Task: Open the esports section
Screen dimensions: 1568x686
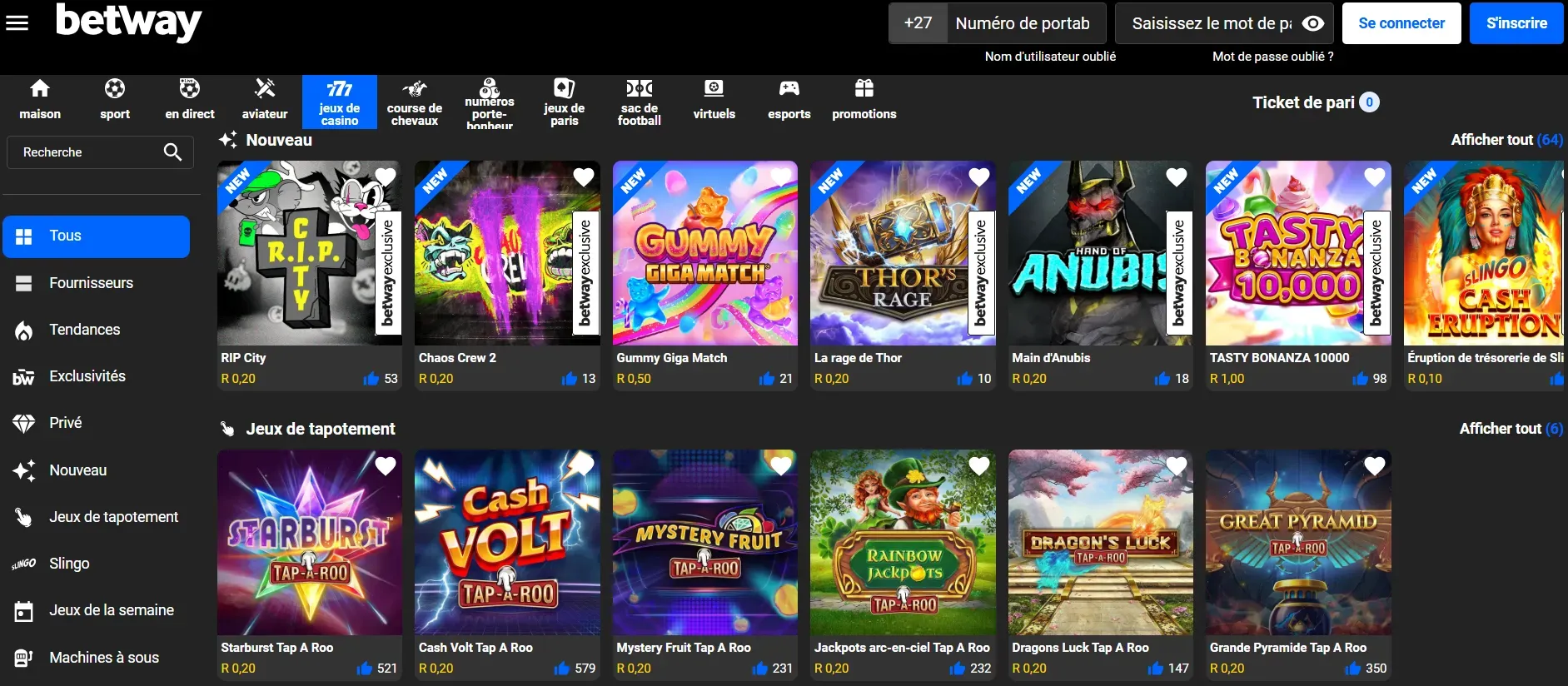Action: [789, 100]
